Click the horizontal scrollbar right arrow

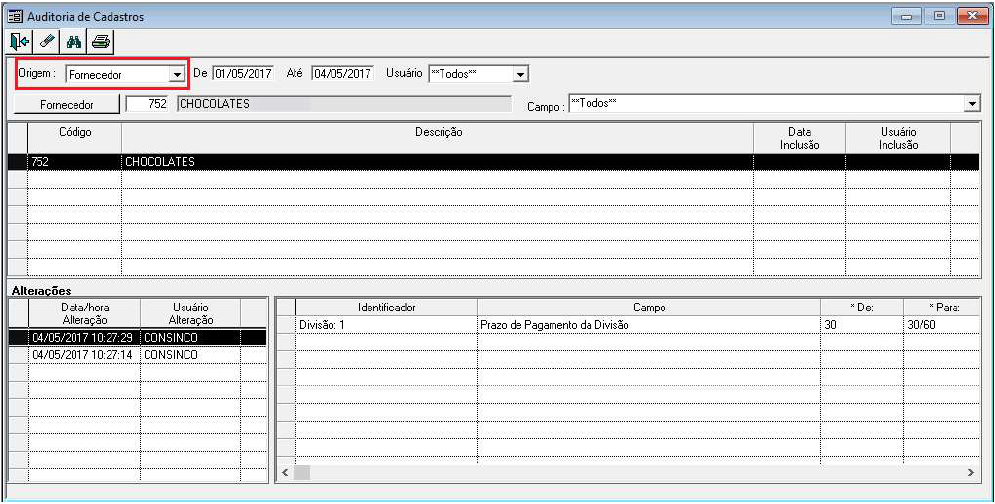pos(970,472)
